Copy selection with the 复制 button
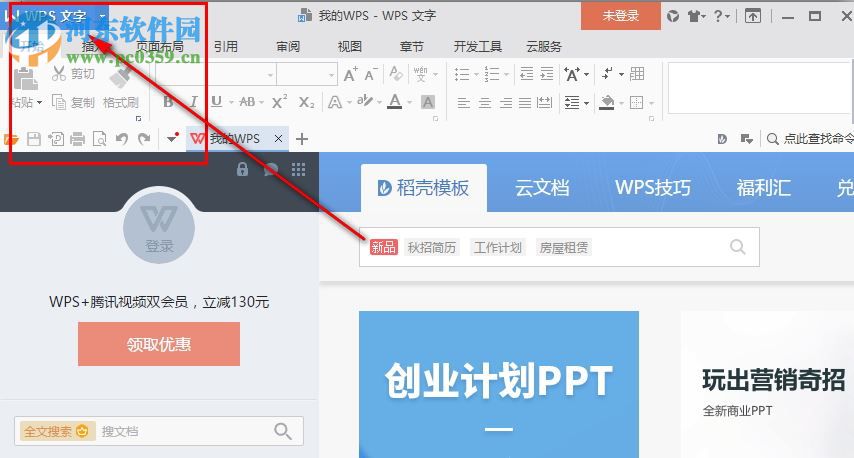This screenshot has width=854, height=458. [x=74, y=102]
